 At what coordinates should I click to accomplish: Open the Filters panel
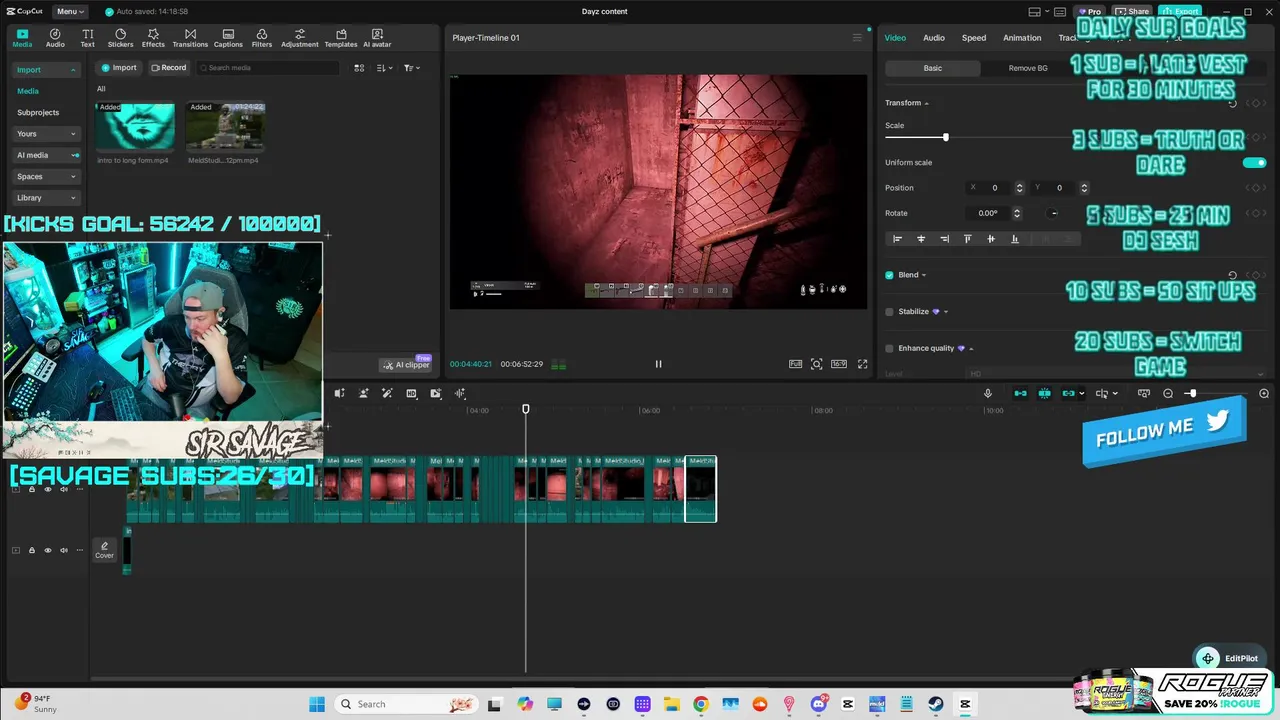(262, 38)
